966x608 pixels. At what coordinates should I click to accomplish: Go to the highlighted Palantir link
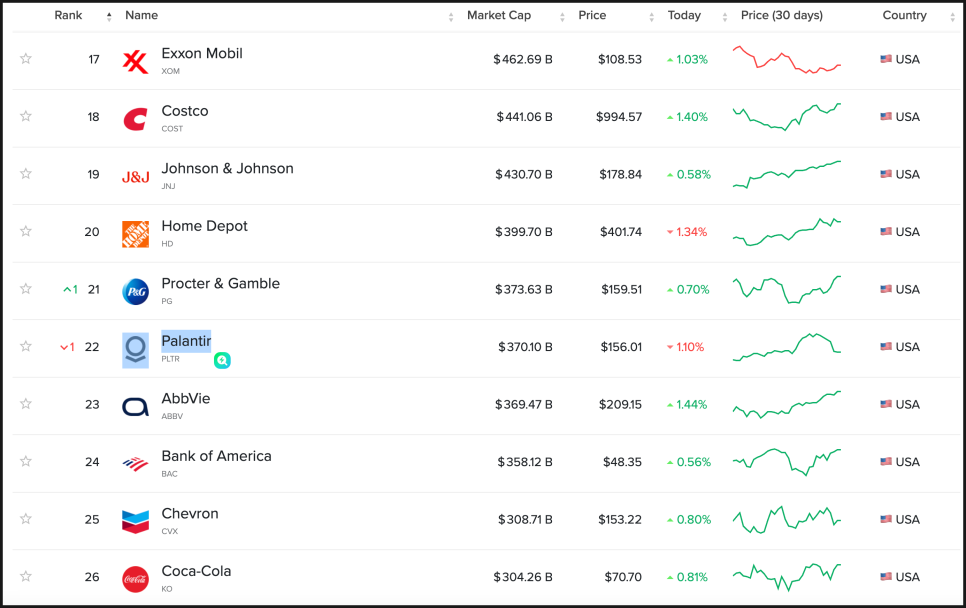click(x=186, y=341)
